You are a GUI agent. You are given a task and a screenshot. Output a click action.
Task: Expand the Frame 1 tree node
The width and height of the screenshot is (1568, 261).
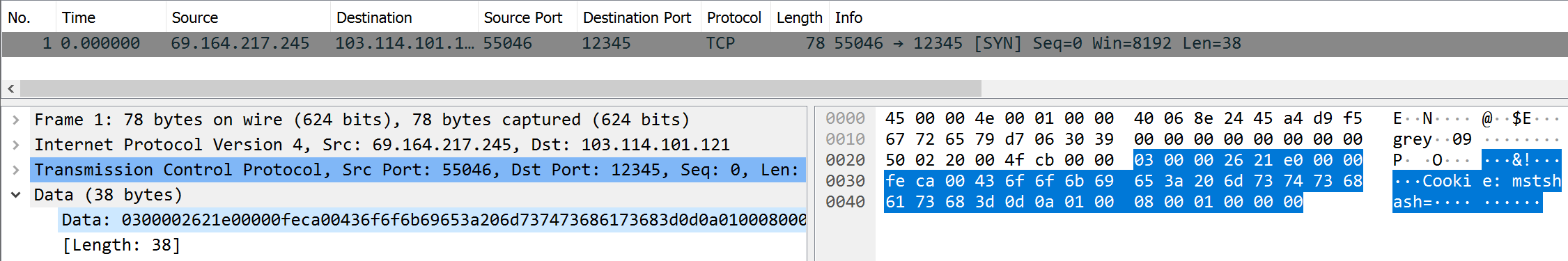(x=15, y=120)
